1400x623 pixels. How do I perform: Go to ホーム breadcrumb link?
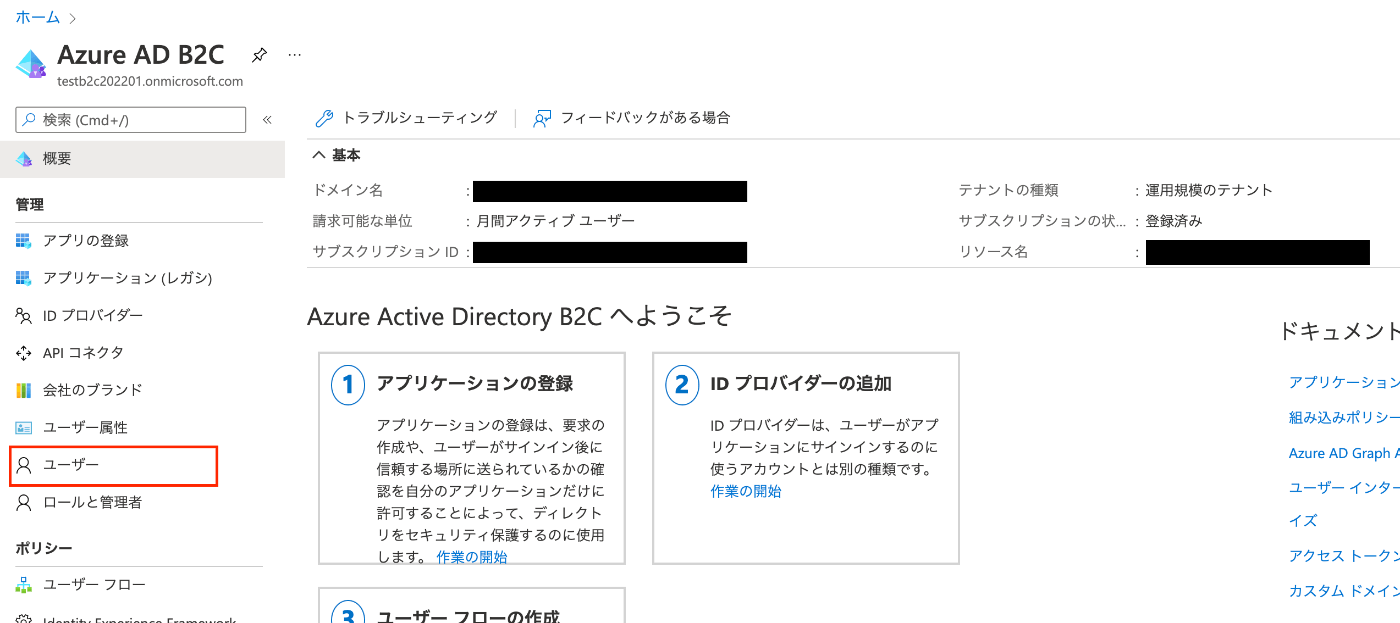click(38, 18)
